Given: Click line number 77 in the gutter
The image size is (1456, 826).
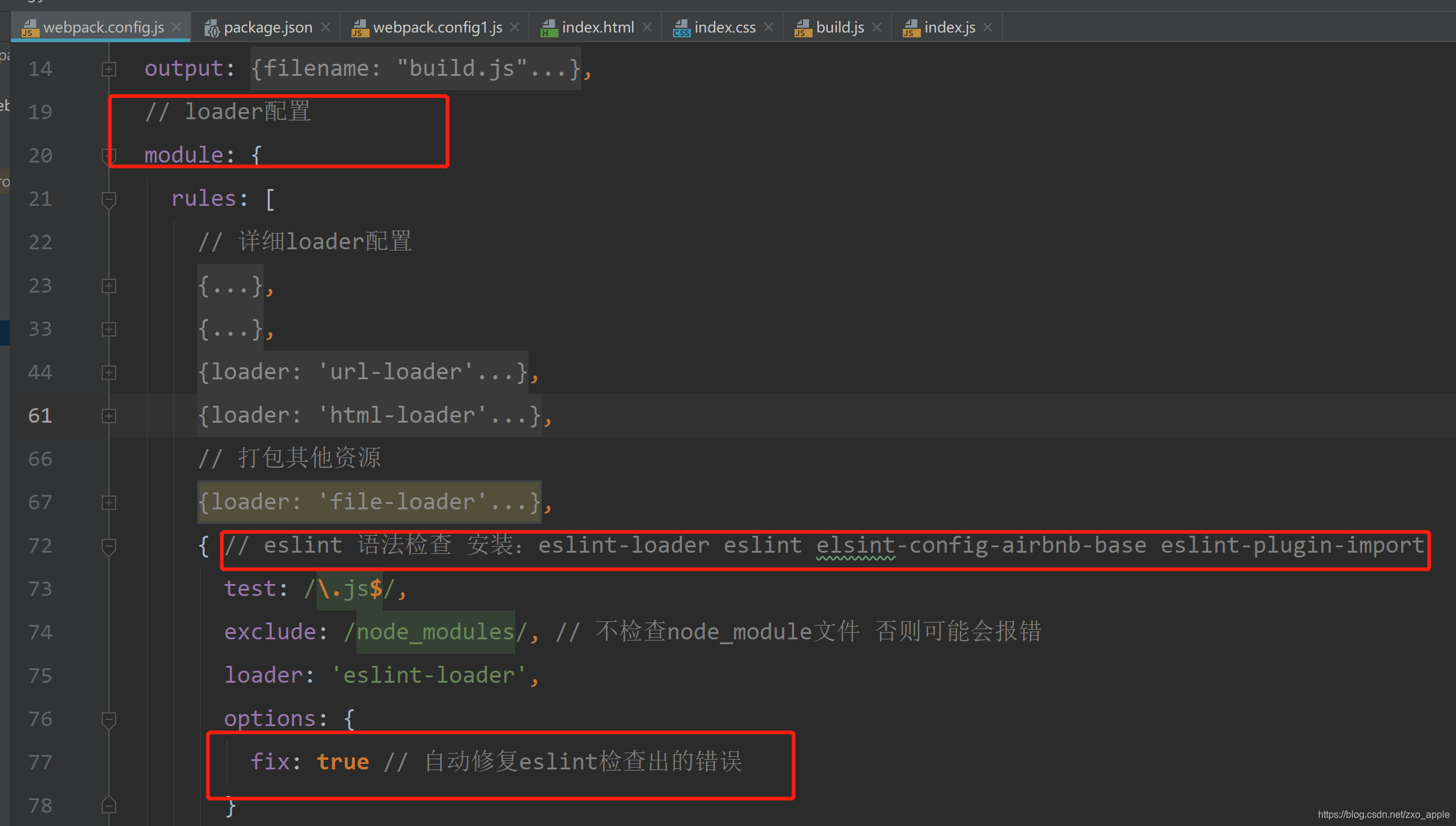Looking at the screenshot, I should [x=40, y=762].
